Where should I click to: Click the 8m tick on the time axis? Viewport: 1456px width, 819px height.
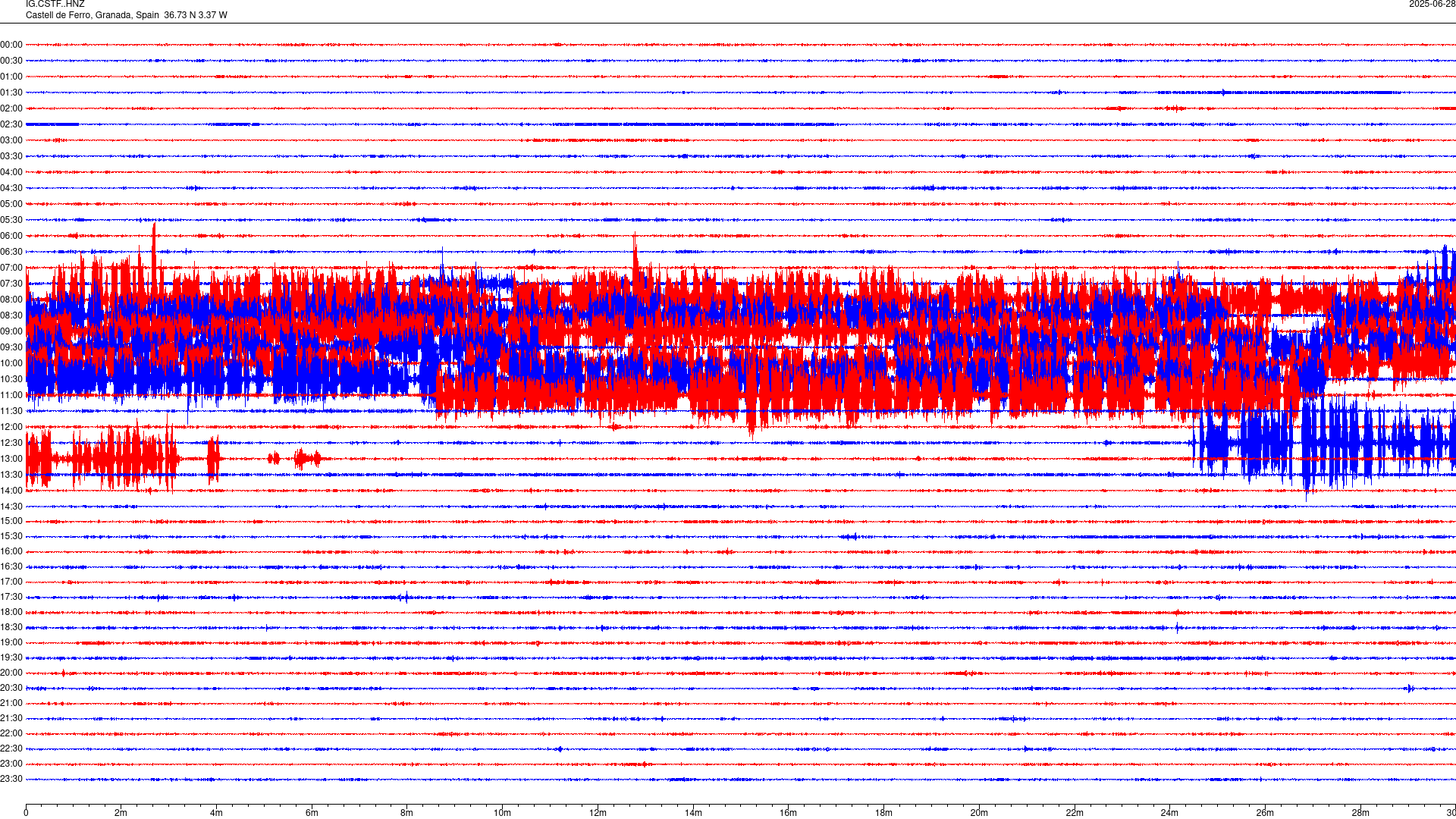(x=407, y=813)
